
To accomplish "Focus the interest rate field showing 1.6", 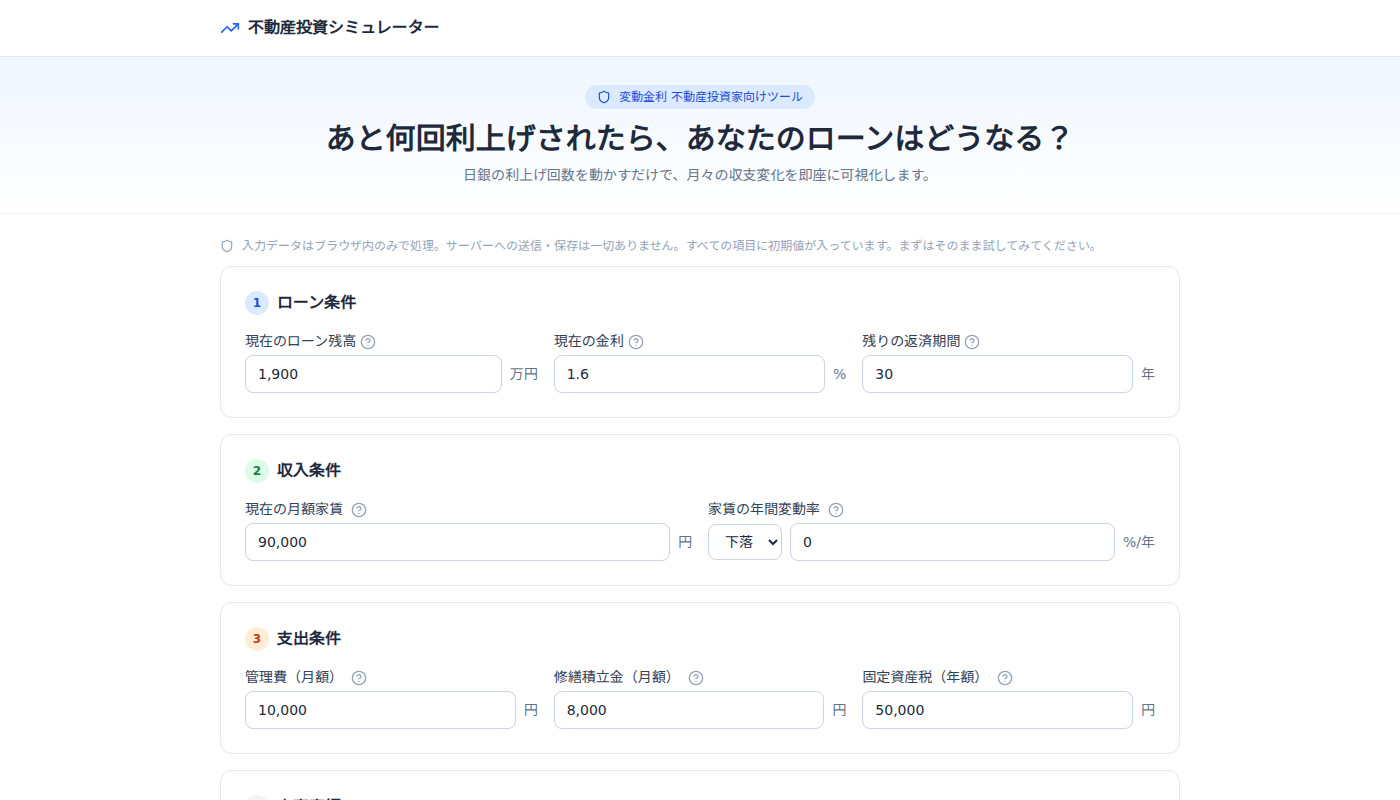I will click(689, 374).
